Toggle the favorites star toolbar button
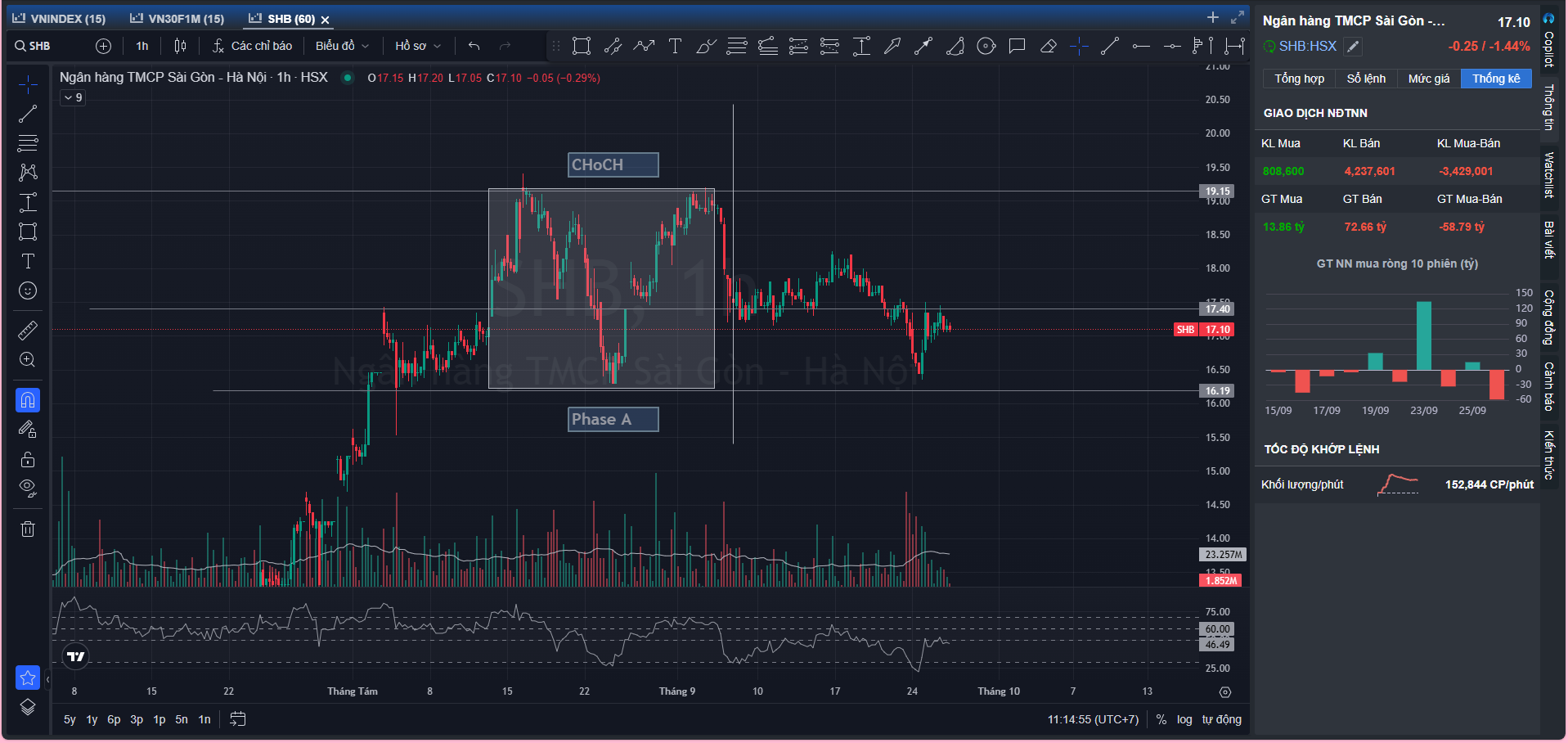 tap(28, 678)
